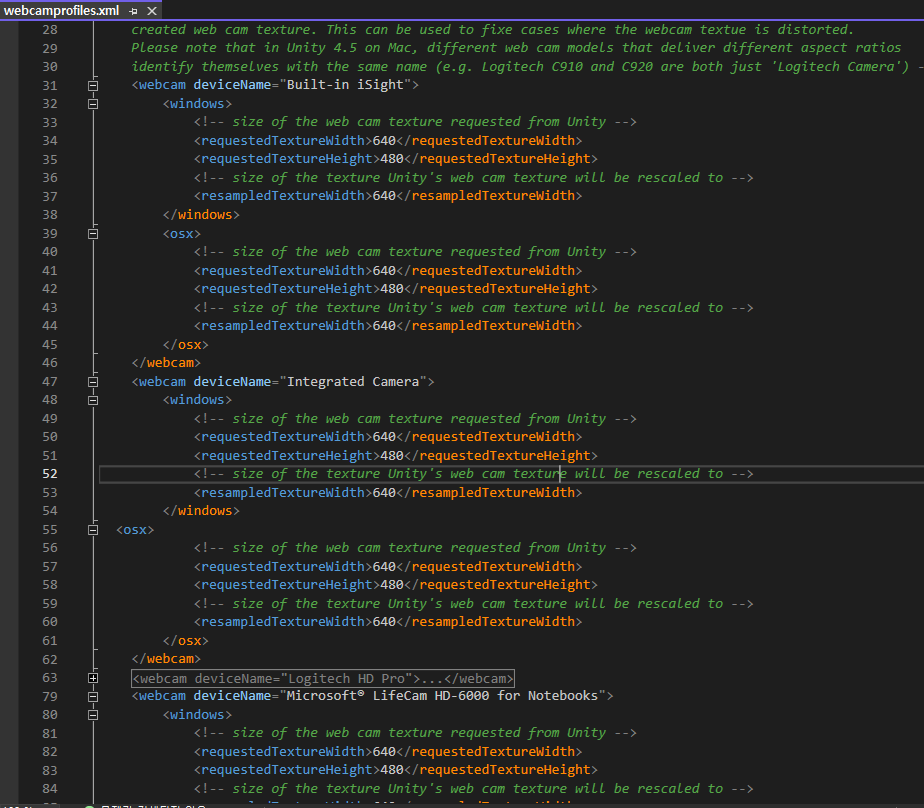The width and height of the screenshot is (924, 808).
Task: Click the closing osx tag on line 45
Action: point(186,345)
